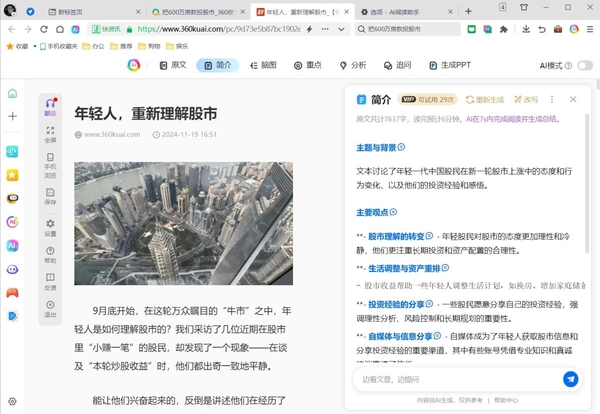Click the 股市理解的转变 link
Viewport: 600px width, 414px height.
tap(396, 236)
